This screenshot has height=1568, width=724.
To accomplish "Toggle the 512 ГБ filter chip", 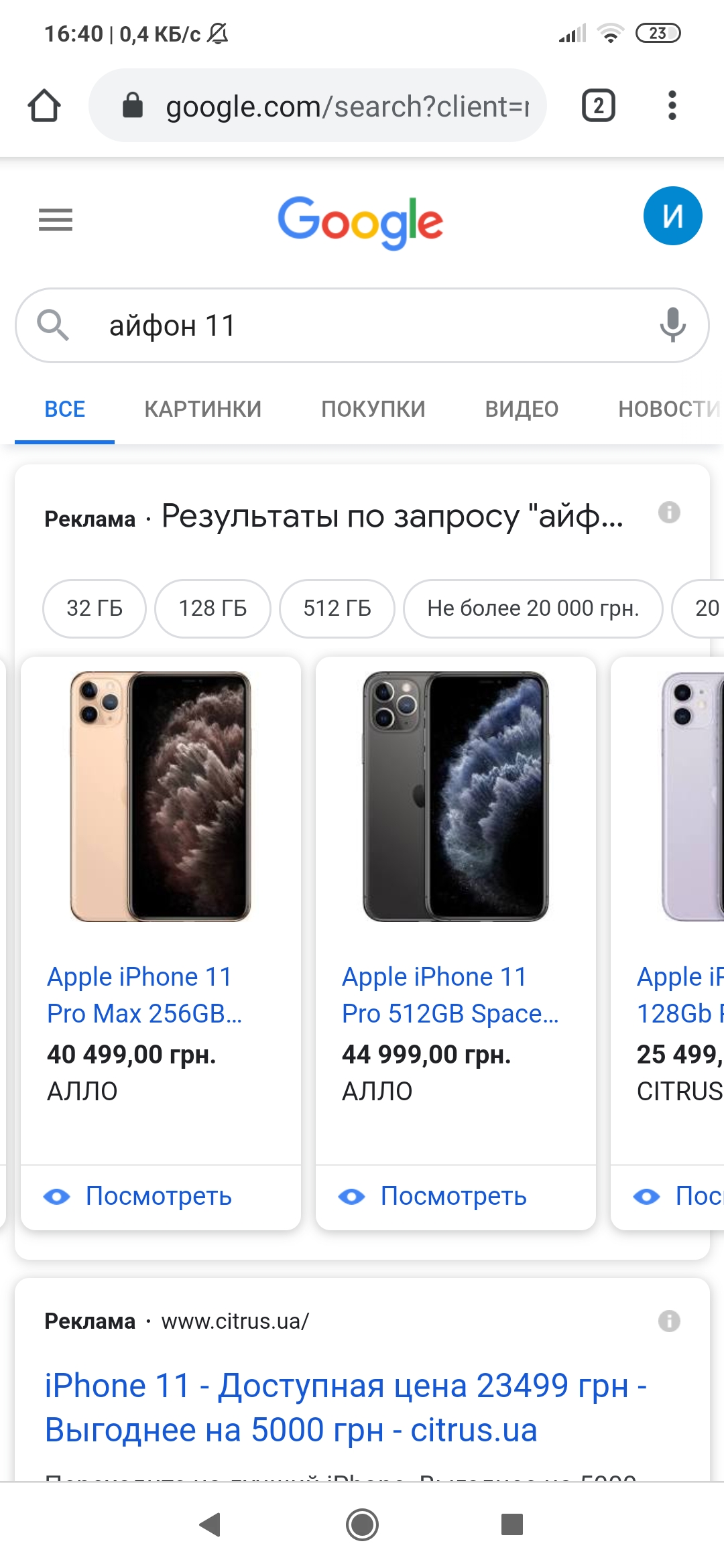I will [337, 608].
